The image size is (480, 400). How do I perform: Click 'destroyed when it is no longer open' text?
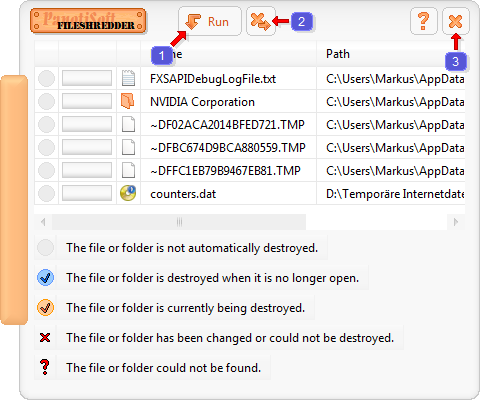[213, 278]
